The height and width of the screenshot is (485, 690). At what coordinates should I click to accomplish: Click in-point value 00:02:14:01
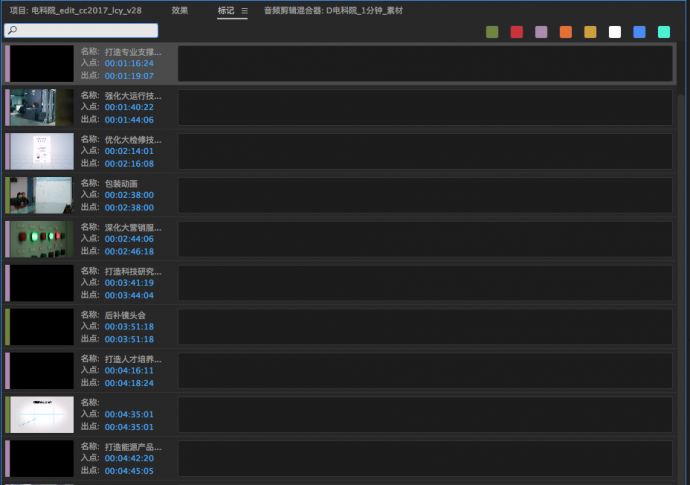tap(129, 151)
